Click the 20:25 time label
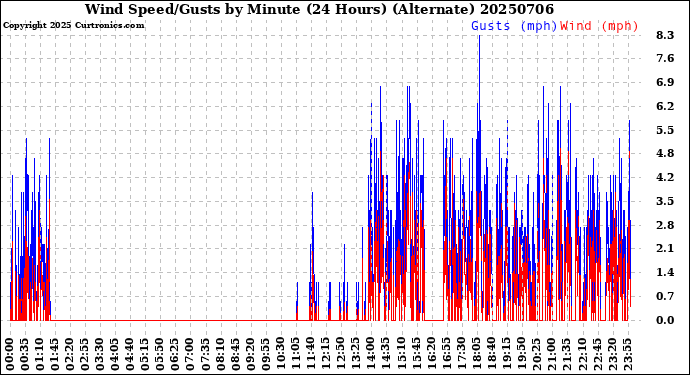 [x=537, y=354]
